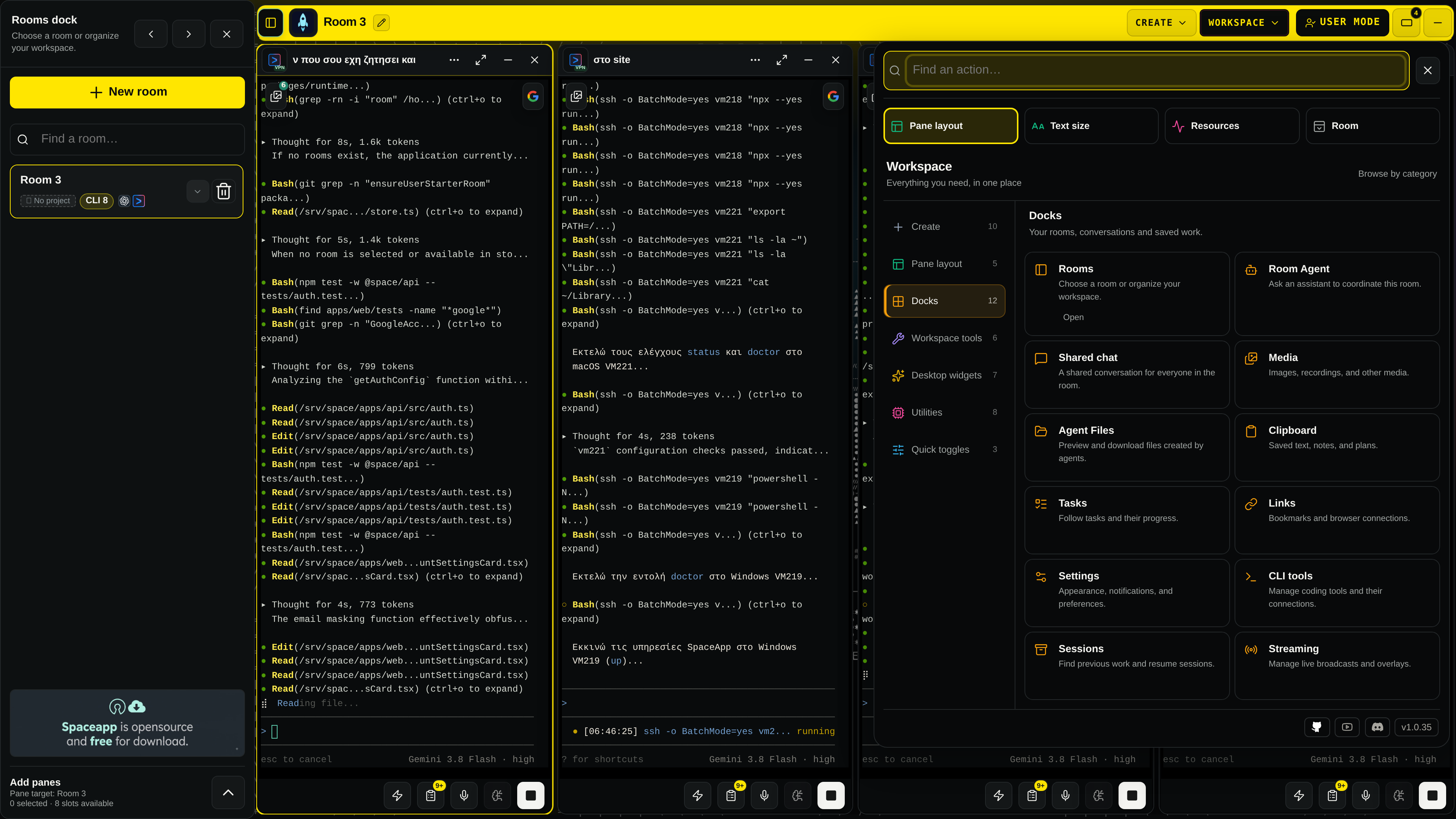Open CREATE dropdown
Image resolution: width=1456 pixels, height=819 pixels.
click(x=1161, y=23)
